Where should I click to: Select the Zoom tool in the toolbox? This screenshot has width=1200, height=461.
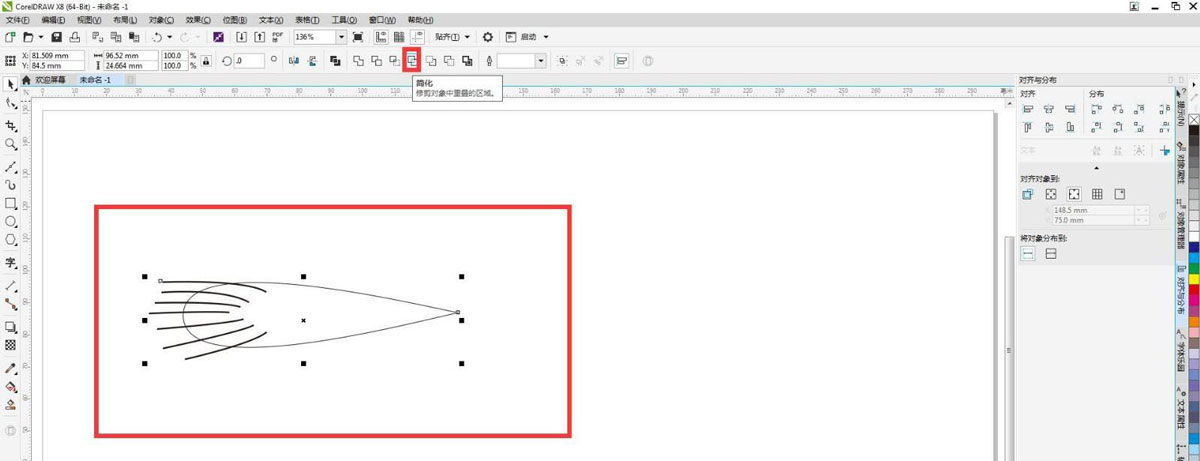(11, 145)
